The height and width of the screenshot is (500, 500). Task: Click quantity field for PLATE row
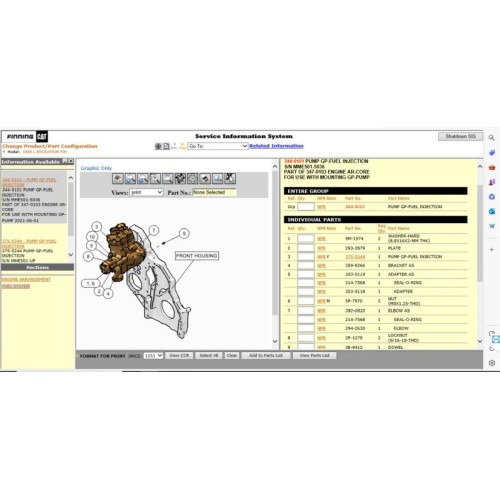[306, 248]
